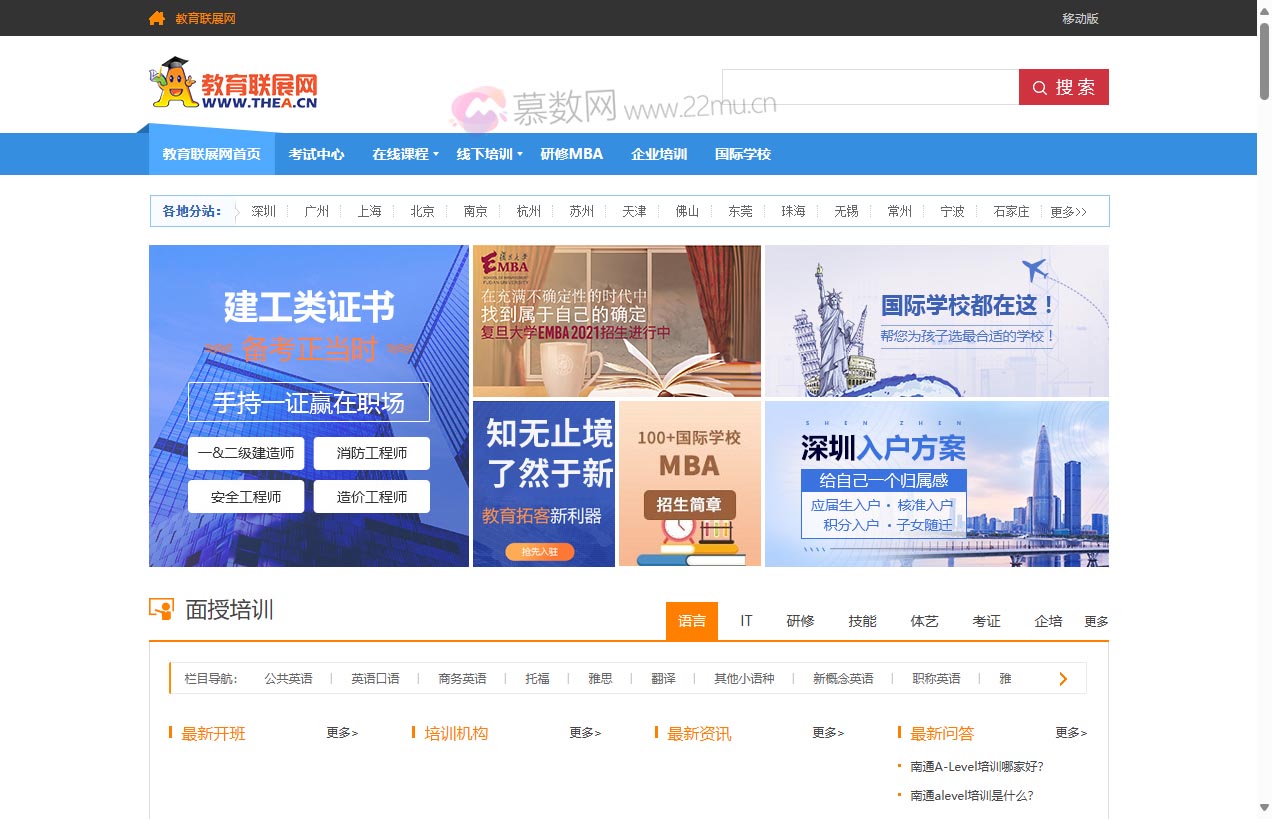Switch to the IT tab
The height and width of the screenshot is (819, 1272).
746,621
